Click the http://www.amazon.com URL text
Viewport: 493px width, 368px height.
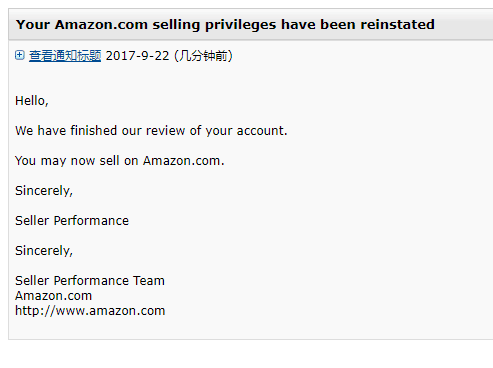(90, 311)
